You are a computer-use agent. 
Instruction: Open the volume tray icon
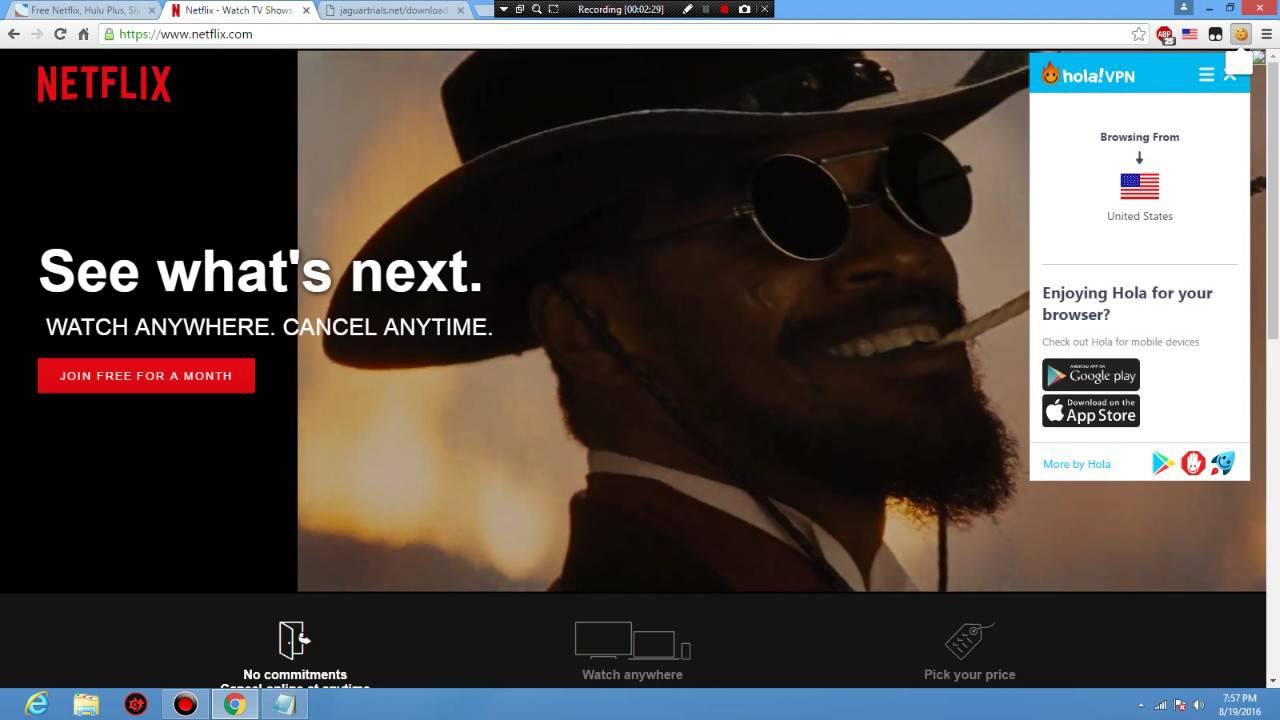tap(1199, 704)
